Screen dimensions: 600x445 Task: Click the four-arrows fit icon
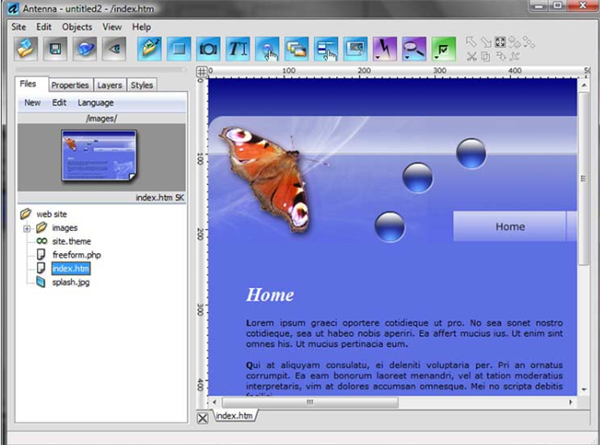[500, 42]
